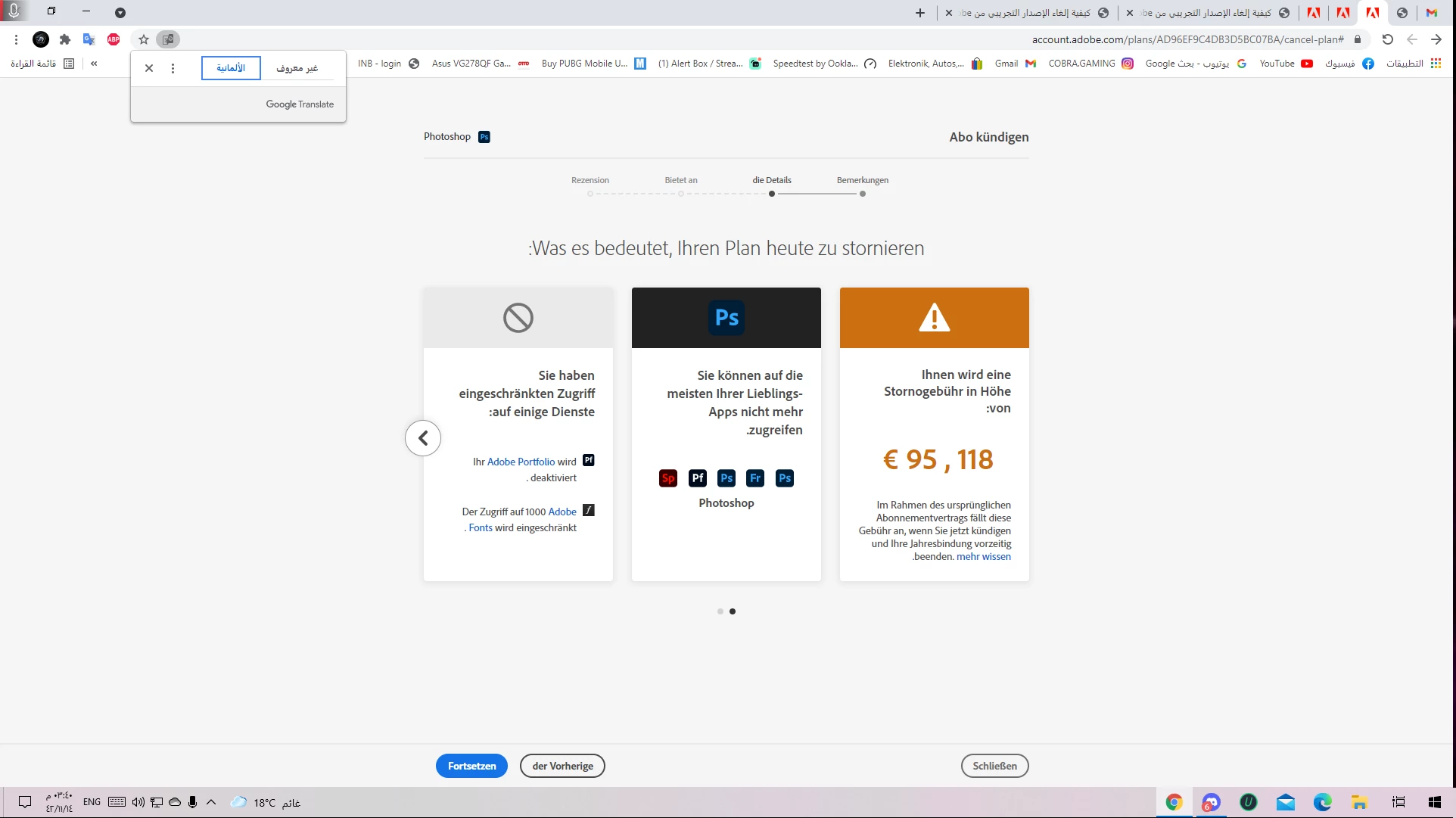Viewport: 1456px width, 818px height.
Task: Go to previous carousel slide arrow
Action: click(x=423, y=438)
